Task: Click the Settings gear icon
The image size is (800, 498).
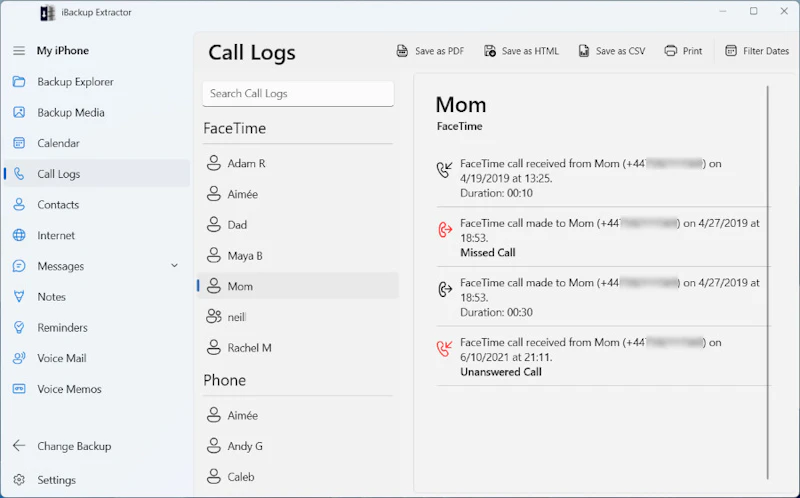Action: point(19,480)
